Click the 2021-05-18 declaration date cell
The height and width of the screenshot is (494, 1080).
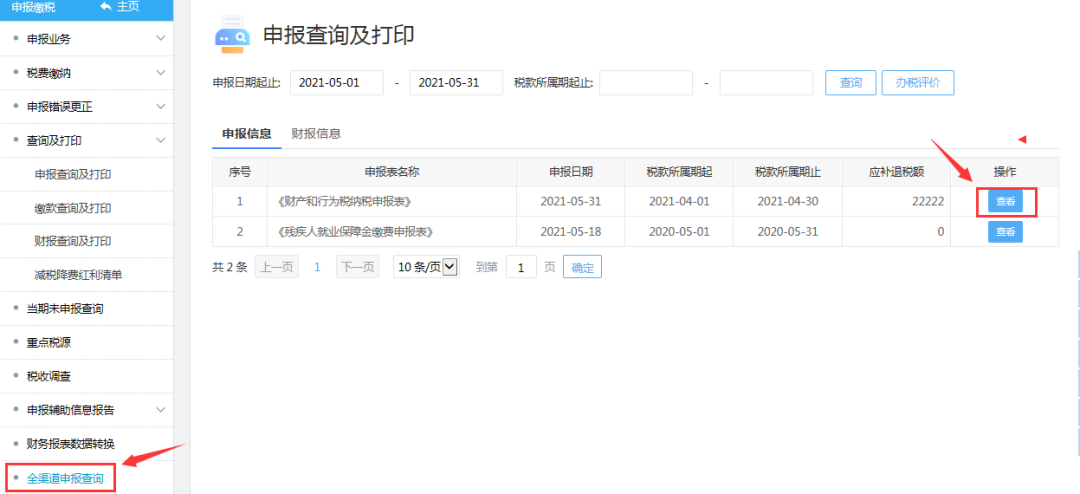click(x=571, y=232)
